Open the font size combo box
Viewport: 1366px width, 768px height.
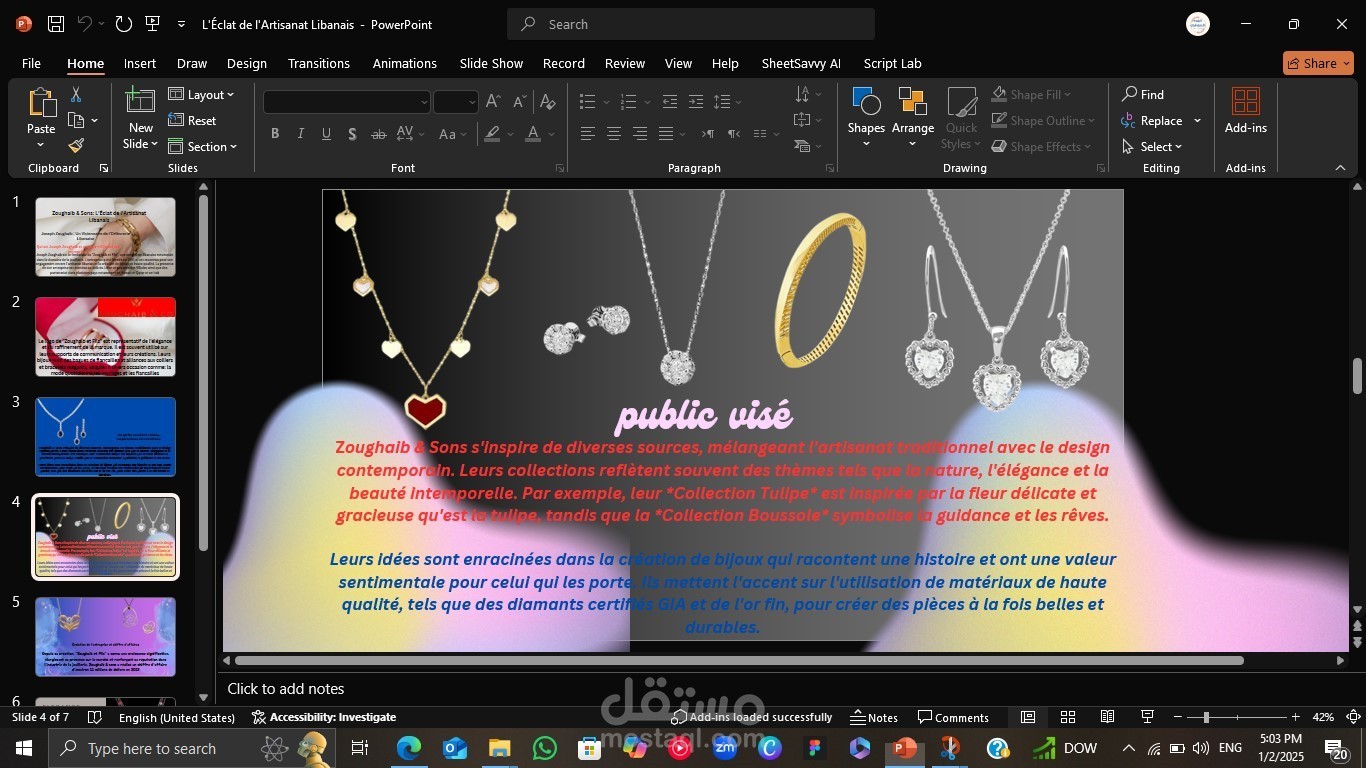tap(455, 102)
